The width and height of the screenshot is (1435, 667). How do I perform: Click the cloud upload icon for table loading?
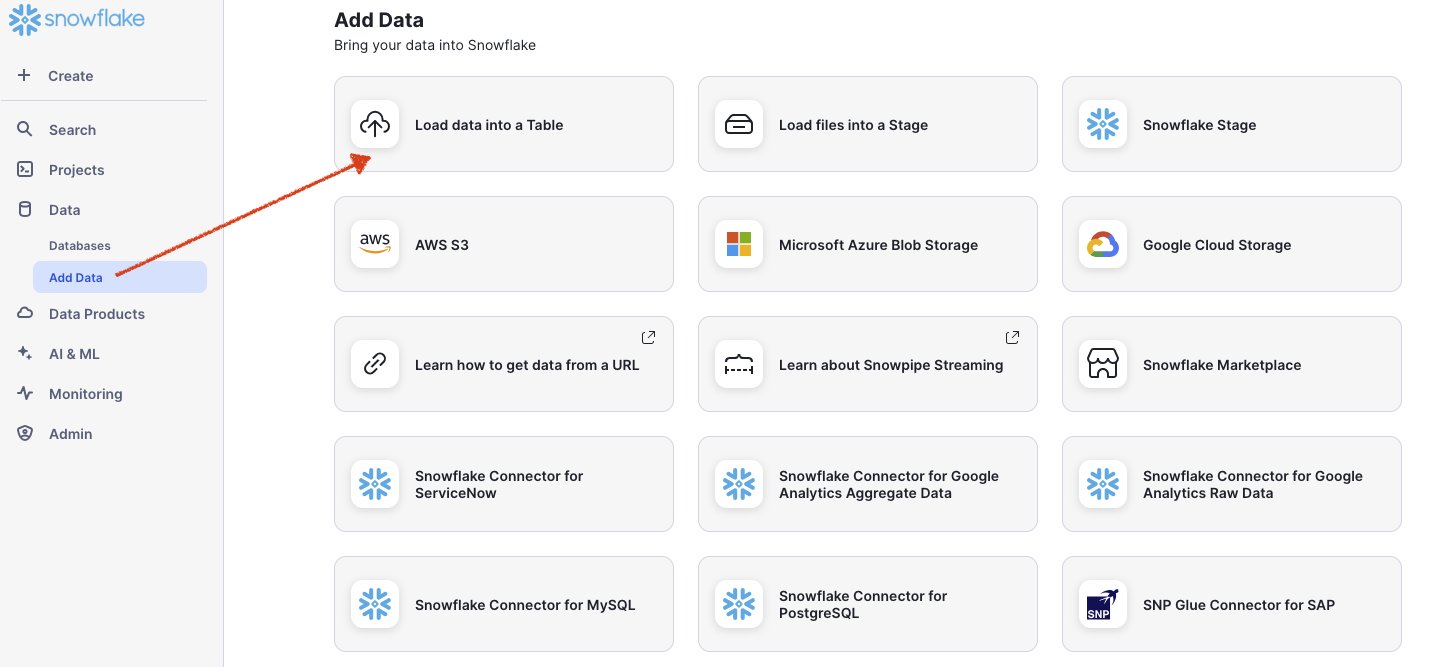375,125
